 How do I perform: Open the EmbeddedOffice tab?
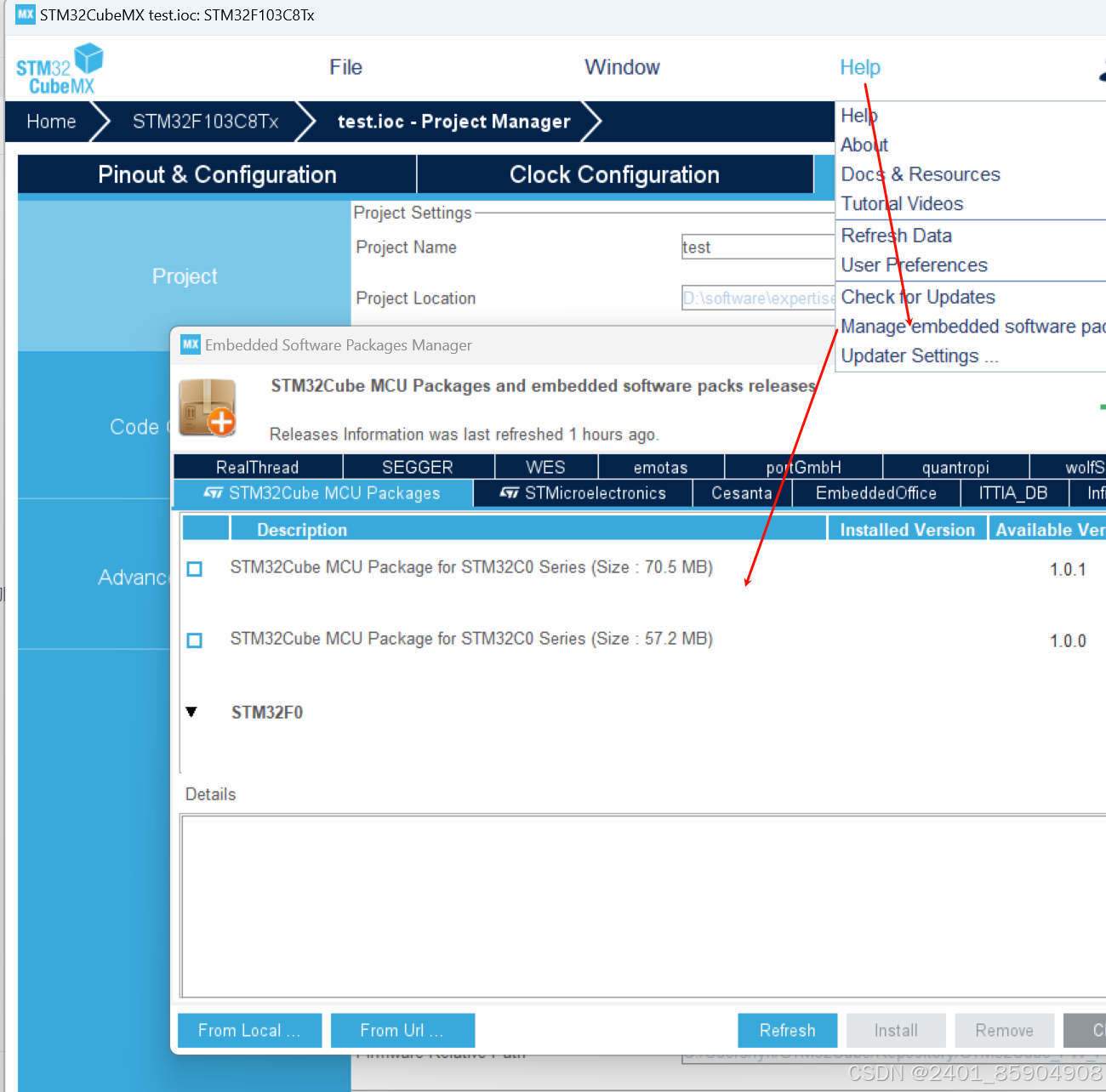click(876, 493)
